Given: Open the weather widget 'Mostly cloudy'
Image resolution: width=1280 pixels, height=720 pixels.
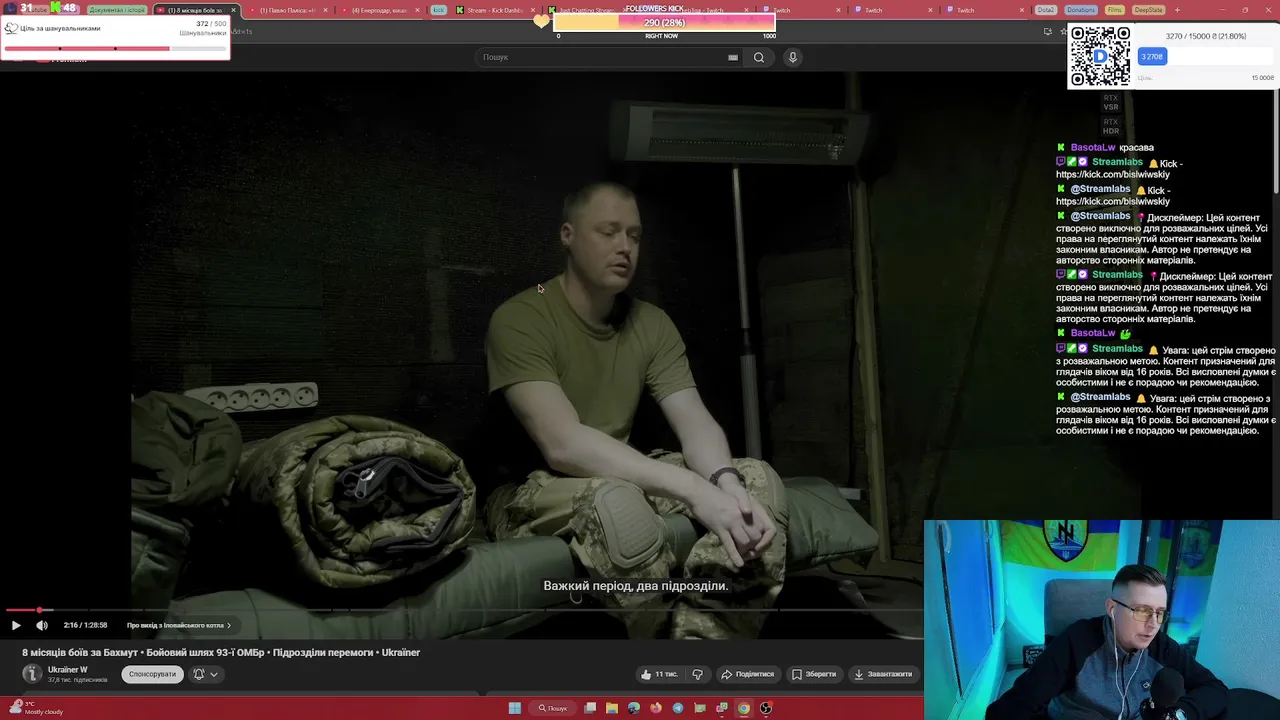Looking at the screenshot, I should [x=36, y=708].
